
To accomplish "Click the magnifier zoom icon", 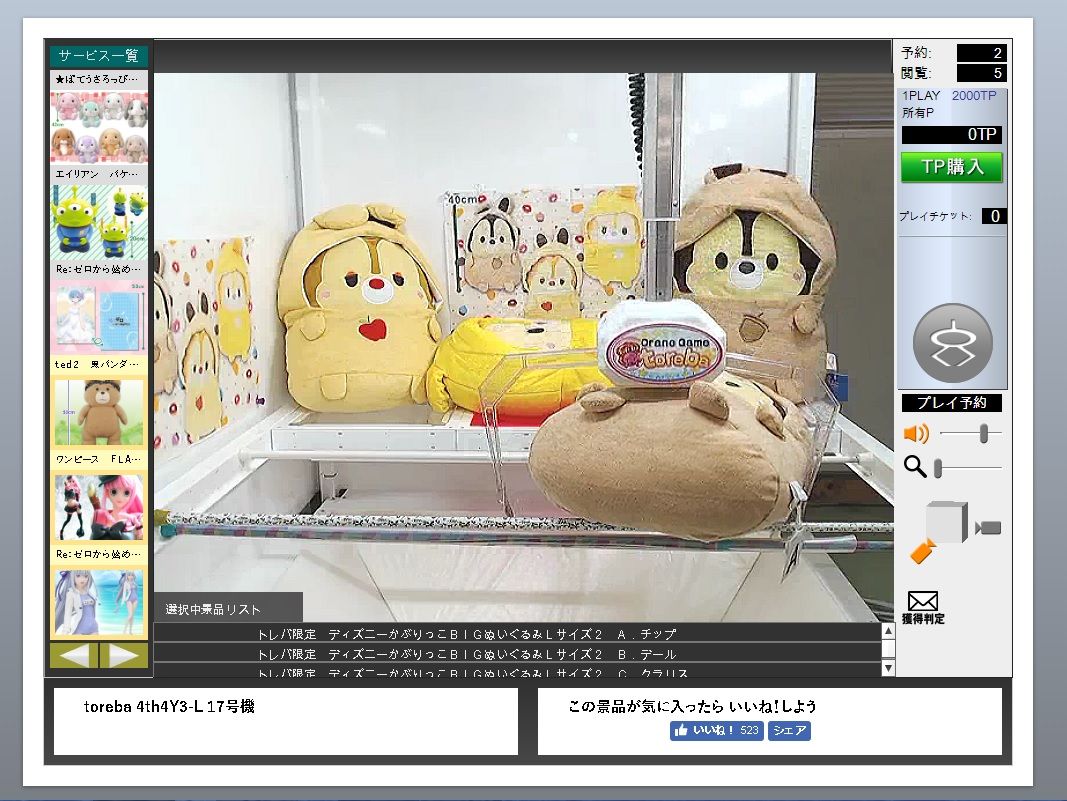I will [x=915, y=467].
